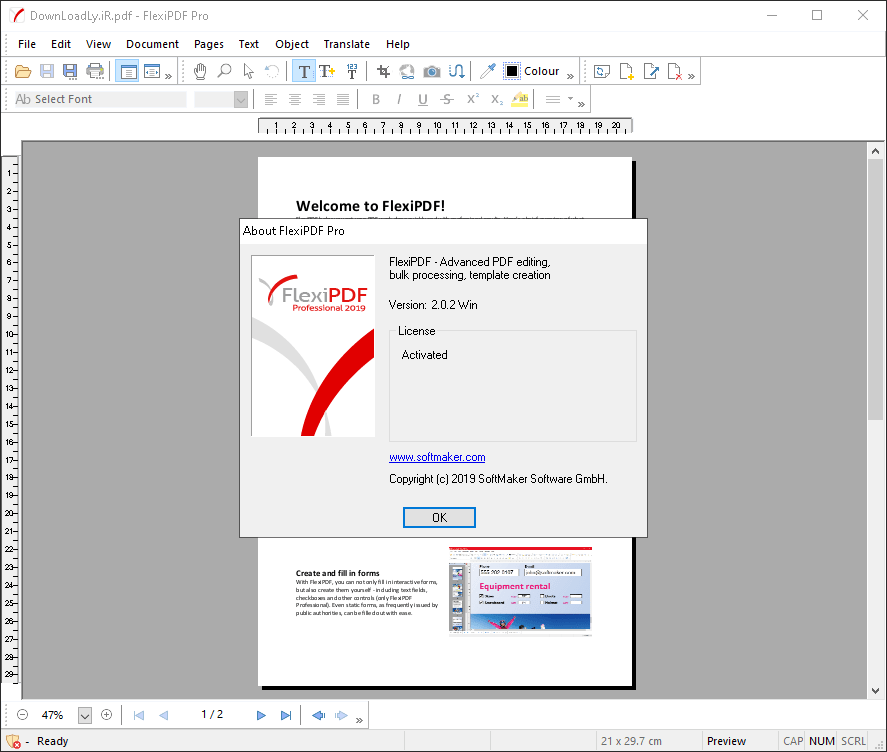
Task: Click the previous view back arrow
Action: [x=318, y=715]
